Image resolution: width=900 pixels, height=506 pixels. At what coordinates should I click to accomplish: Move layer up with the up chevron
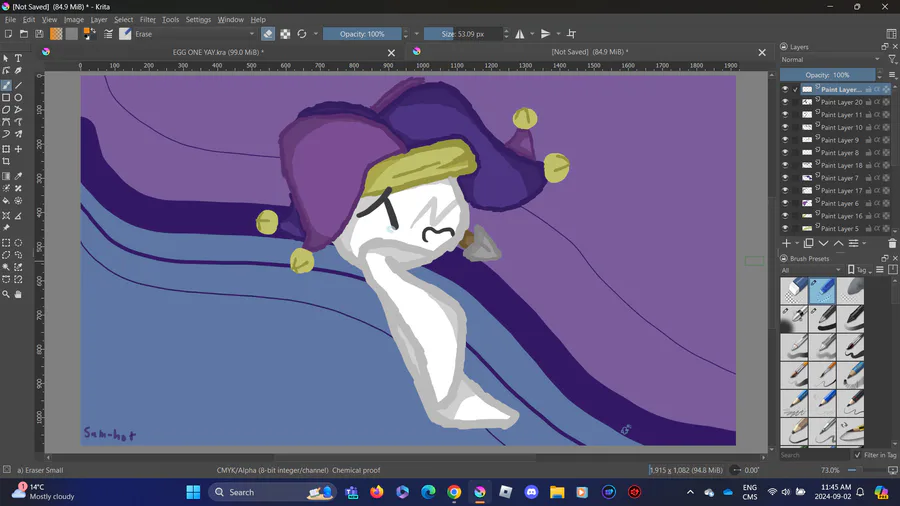point(839,243)
